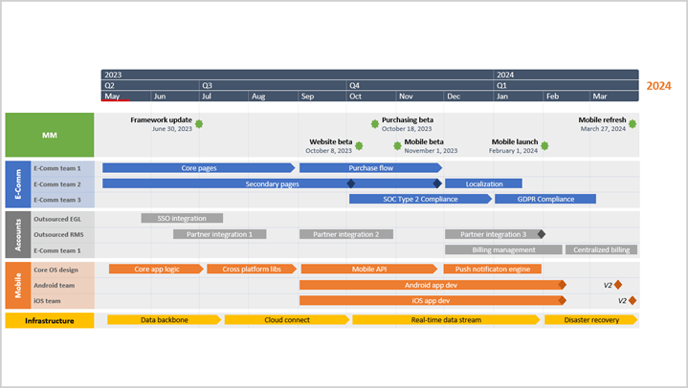This screenshot has height=388, width=688.
Task: Click the orange 2024 label
Action: point(659,86)
